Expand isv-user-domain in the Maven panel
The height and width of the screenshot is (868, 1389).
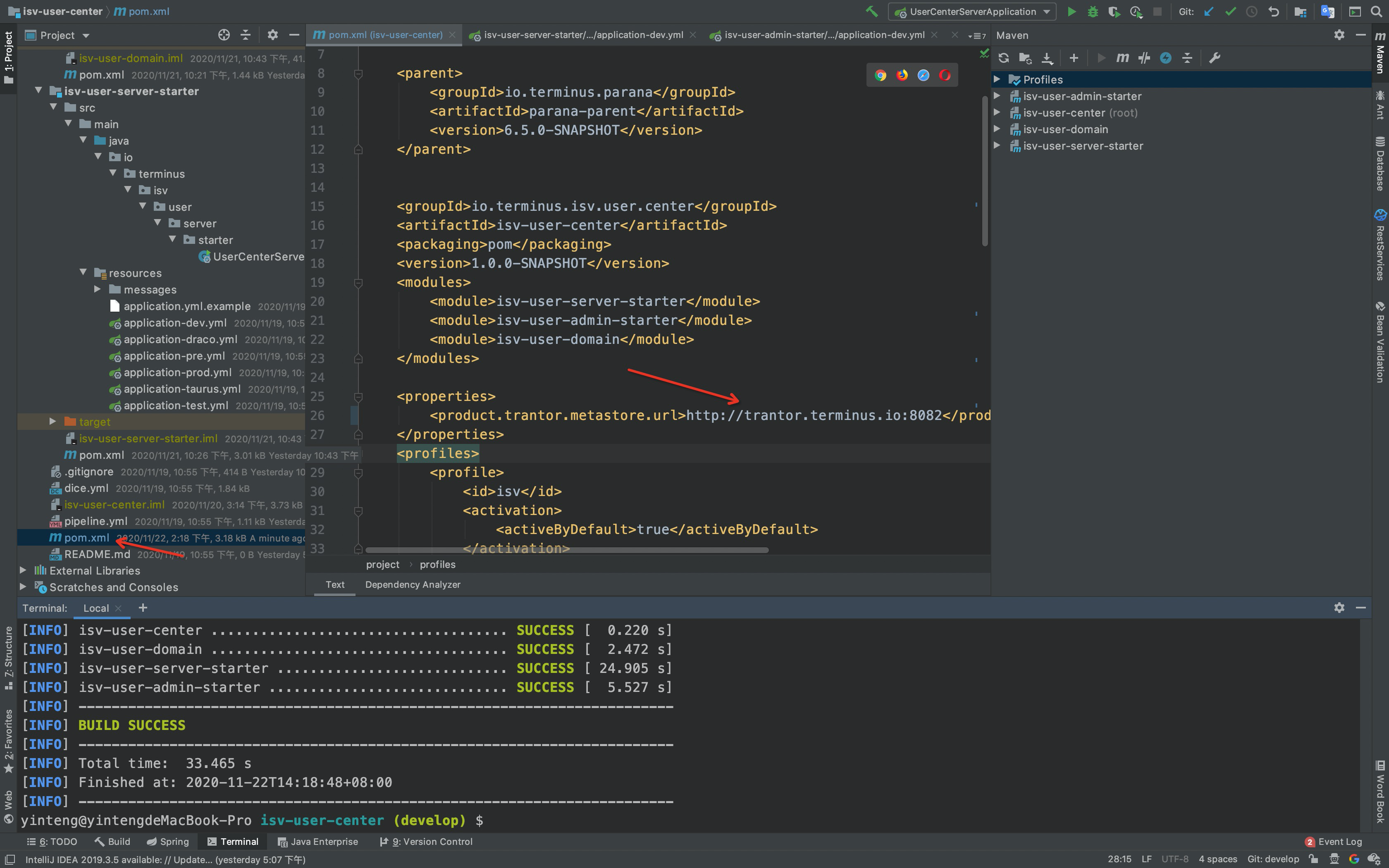[998, 129]
